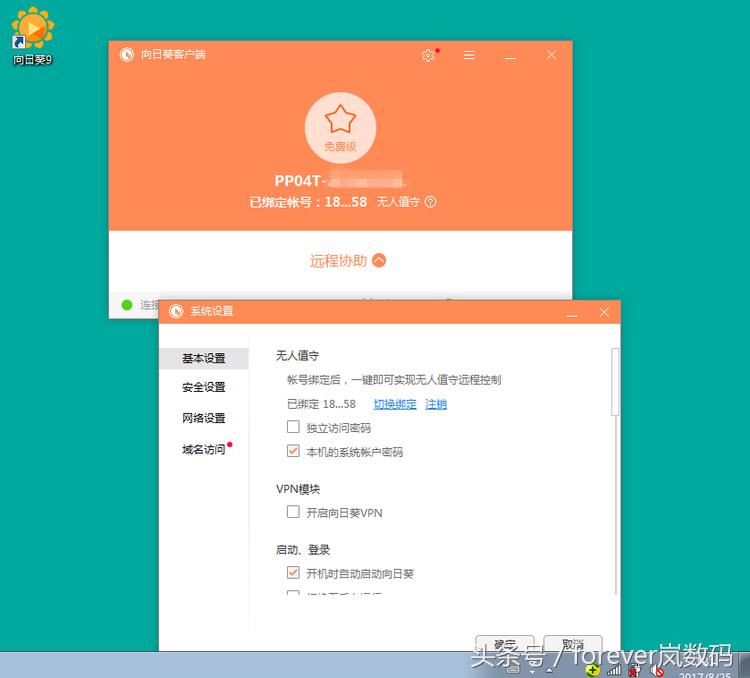Click the help question mark beside 无人值守

click(430, 202)
